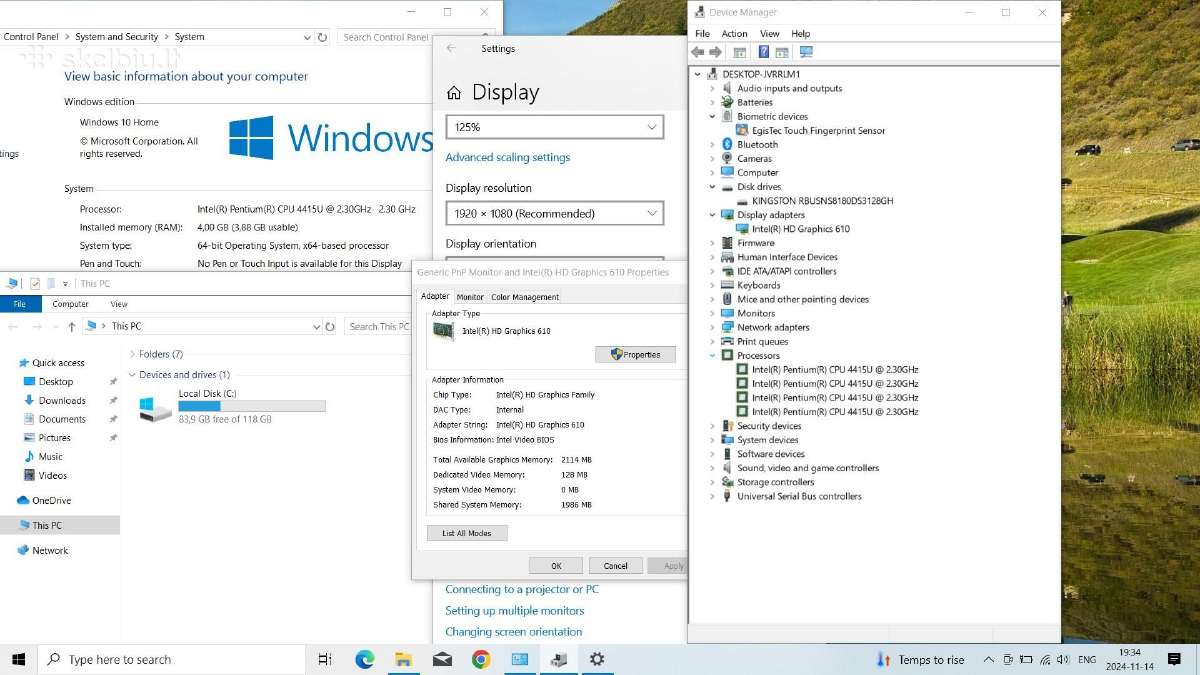Click the List All Modes button
Screen dimensions: 1200x675
[467, 533]
